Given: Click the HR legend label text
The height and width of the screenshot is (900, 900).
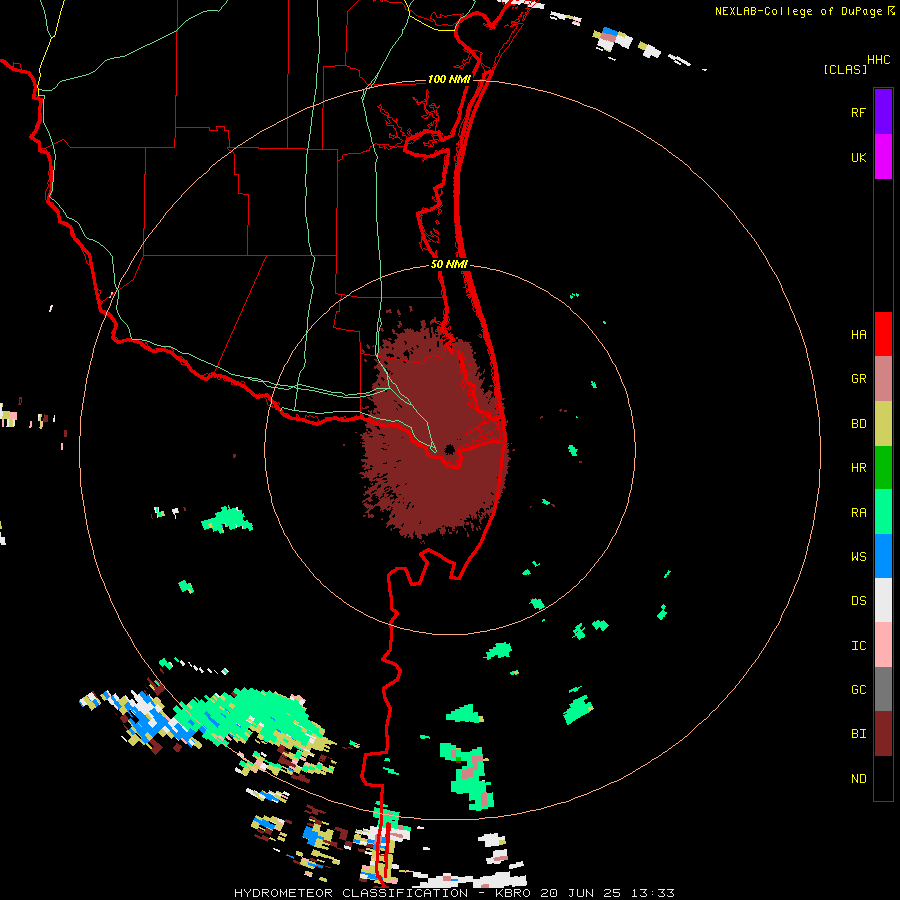Looking at the screenshot, I should pos(858,468).
